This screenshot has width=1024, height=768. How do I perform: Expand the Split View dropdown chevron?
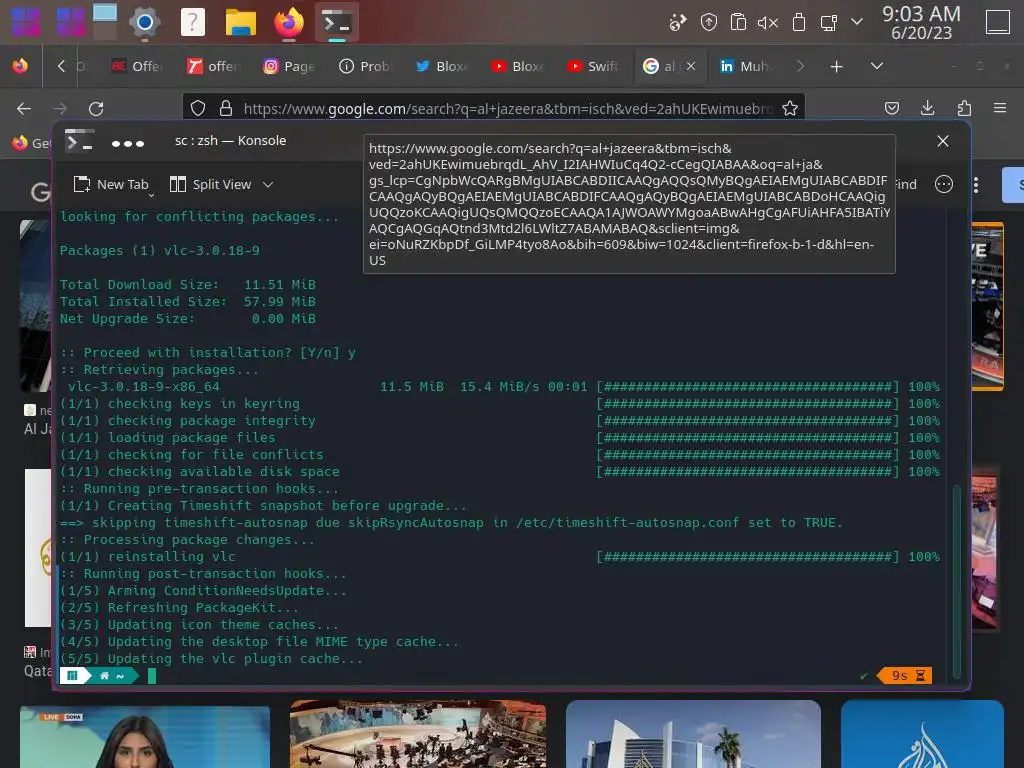(268, 185)
